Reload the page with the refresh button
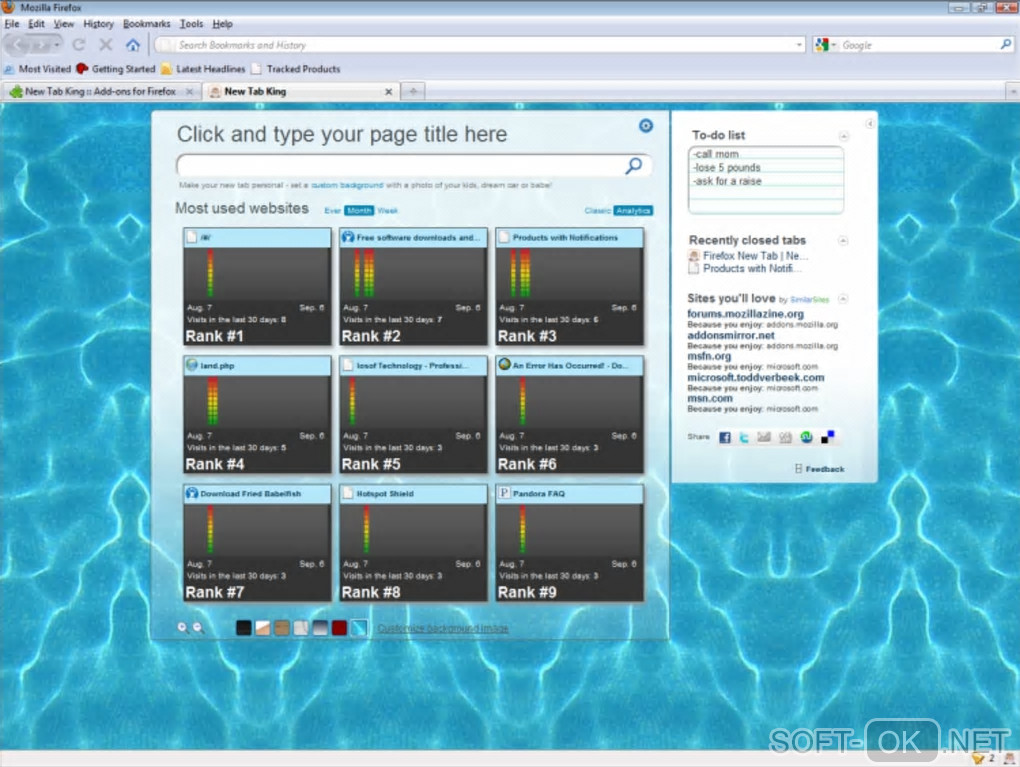The image size is (1020, 767). point(79,45)
